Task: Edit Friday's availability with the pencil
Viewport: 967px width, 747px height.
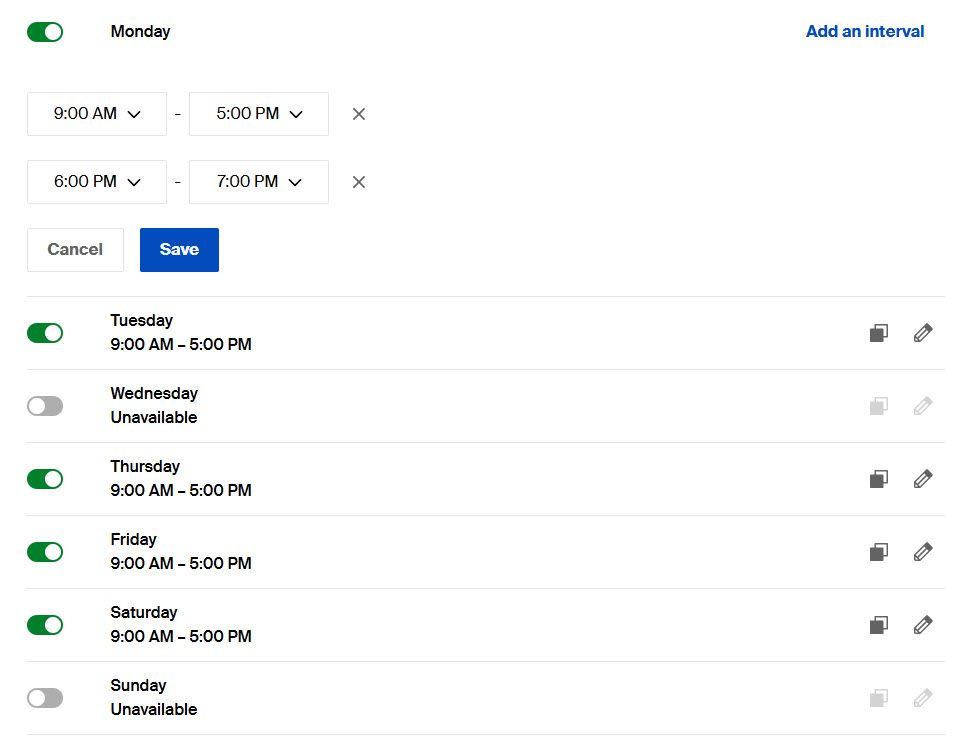Action: 922,551
